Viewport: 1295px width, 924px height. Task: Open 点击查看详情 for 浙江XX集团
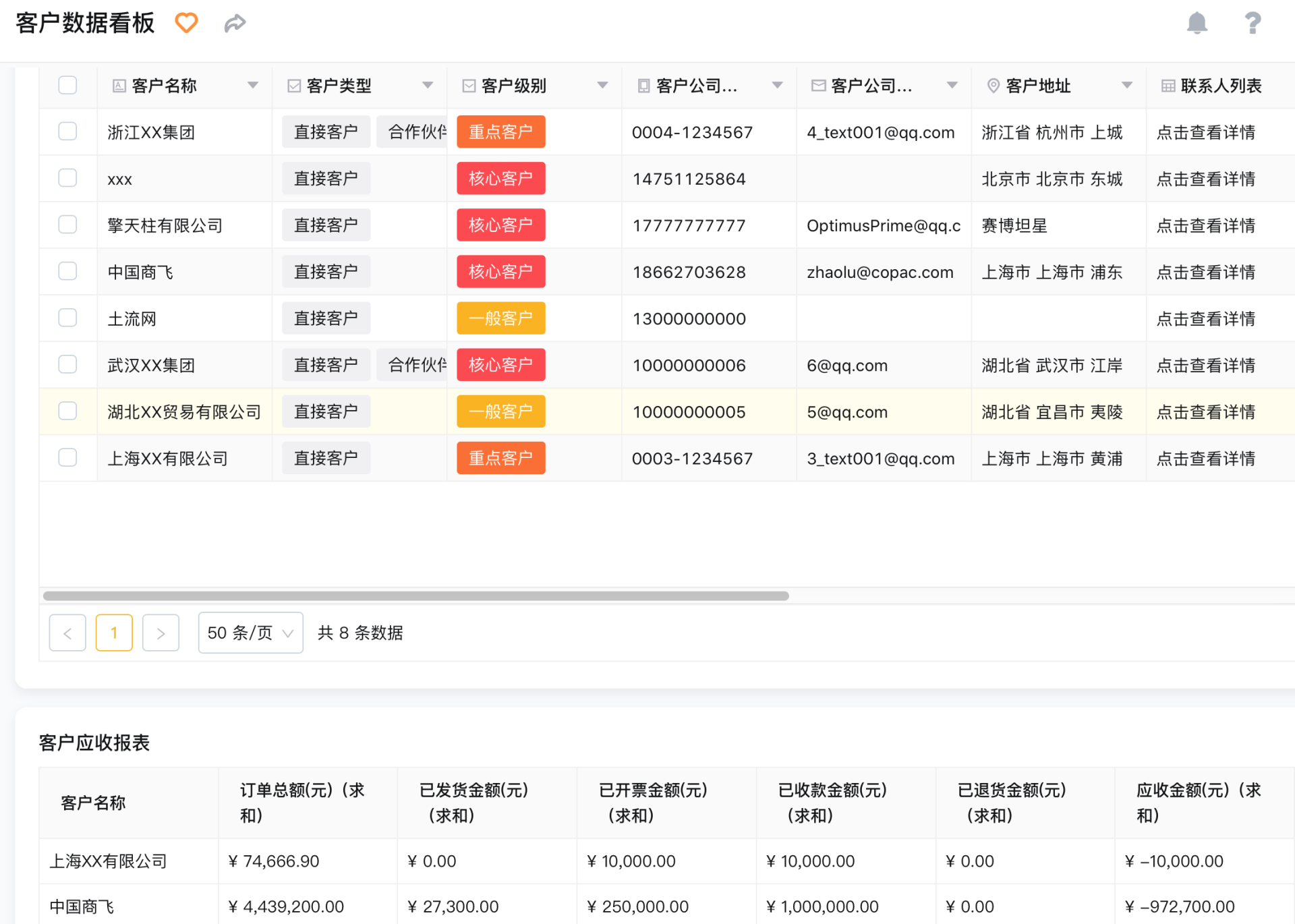[1205, 132]
